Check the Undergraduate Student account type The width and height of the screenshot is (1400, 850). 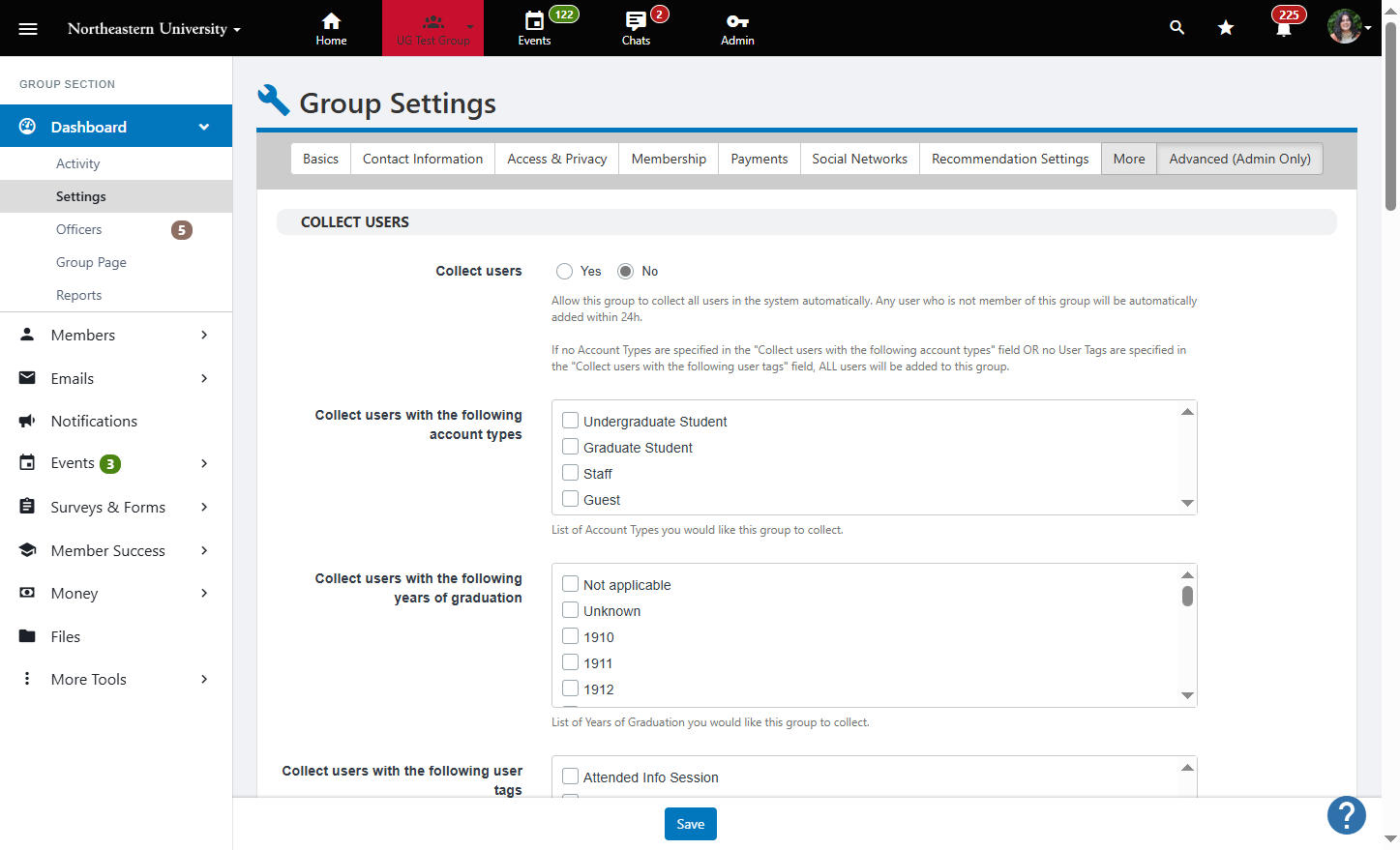point(571,421)
